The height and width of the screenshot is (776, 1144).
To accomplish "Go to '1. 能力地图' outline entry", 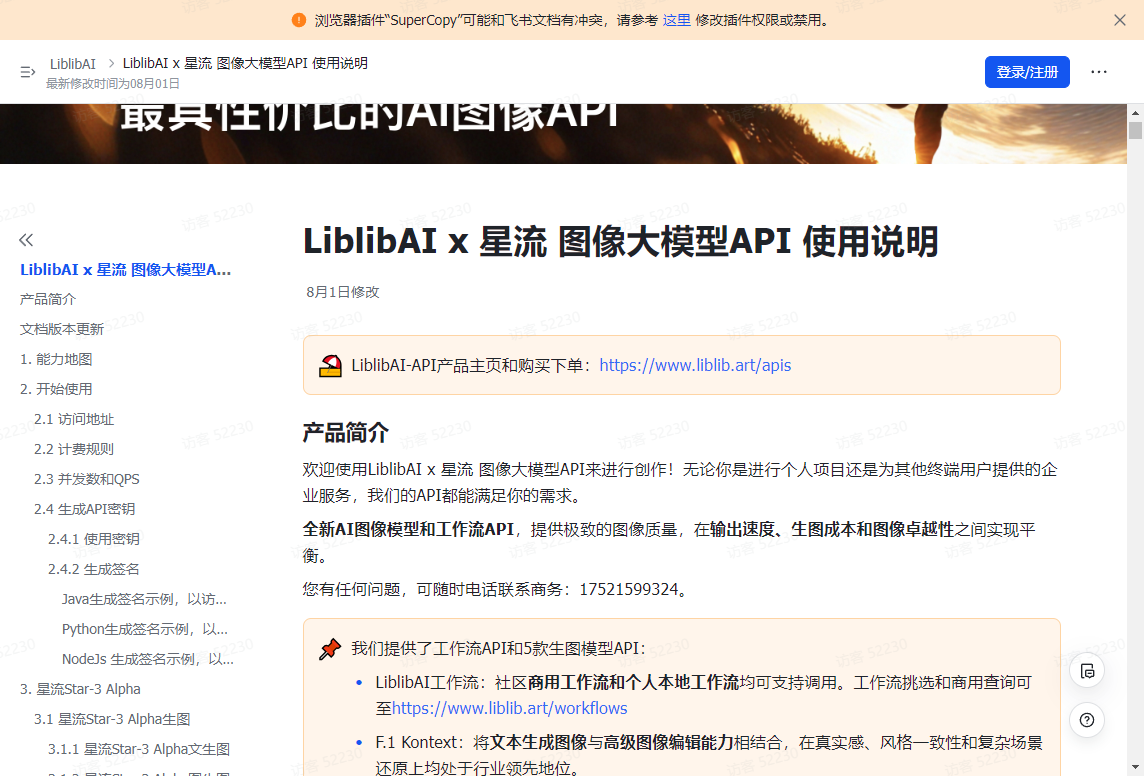I will (56, 359).
